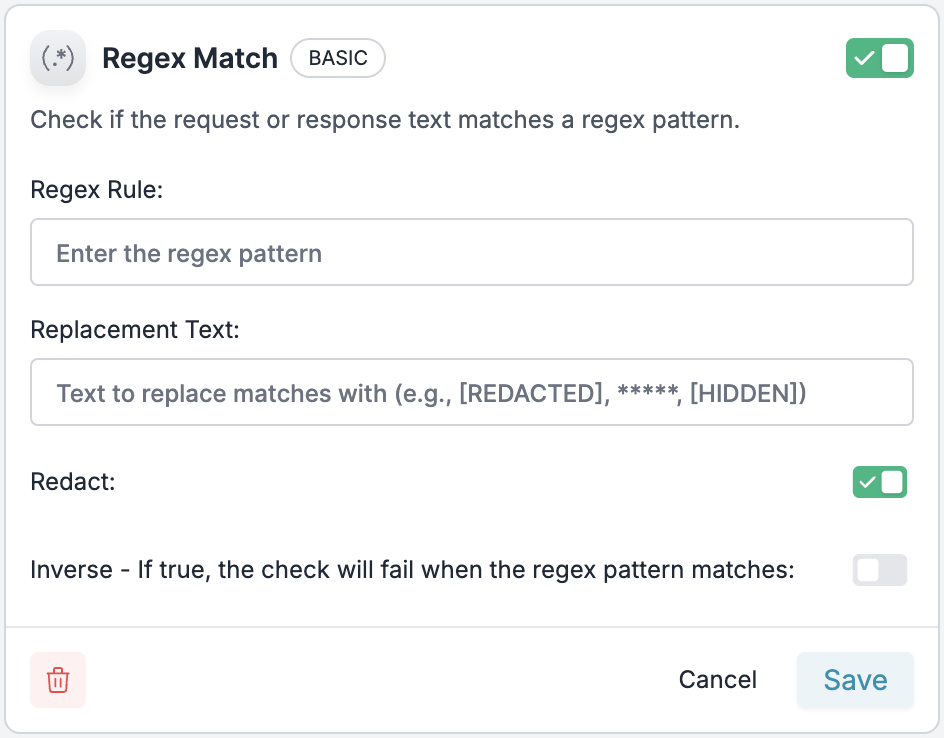This screenshot has height=738, width=944.
Task: Click the checkmark in the header toggle
Action: pyautogui.click(x=863, y=59)
